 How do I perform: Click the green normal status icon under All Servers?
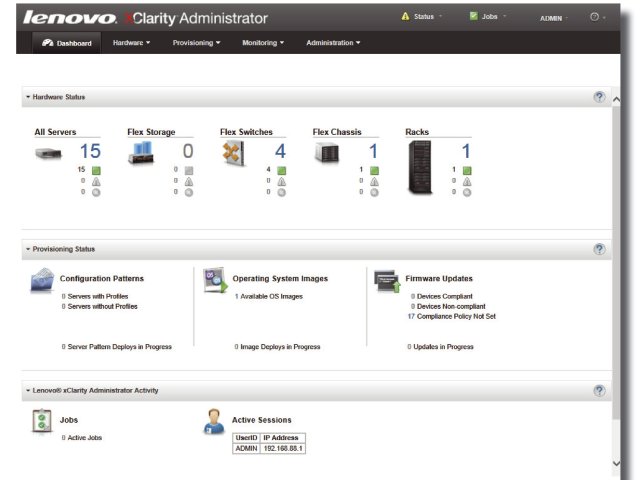96,170
